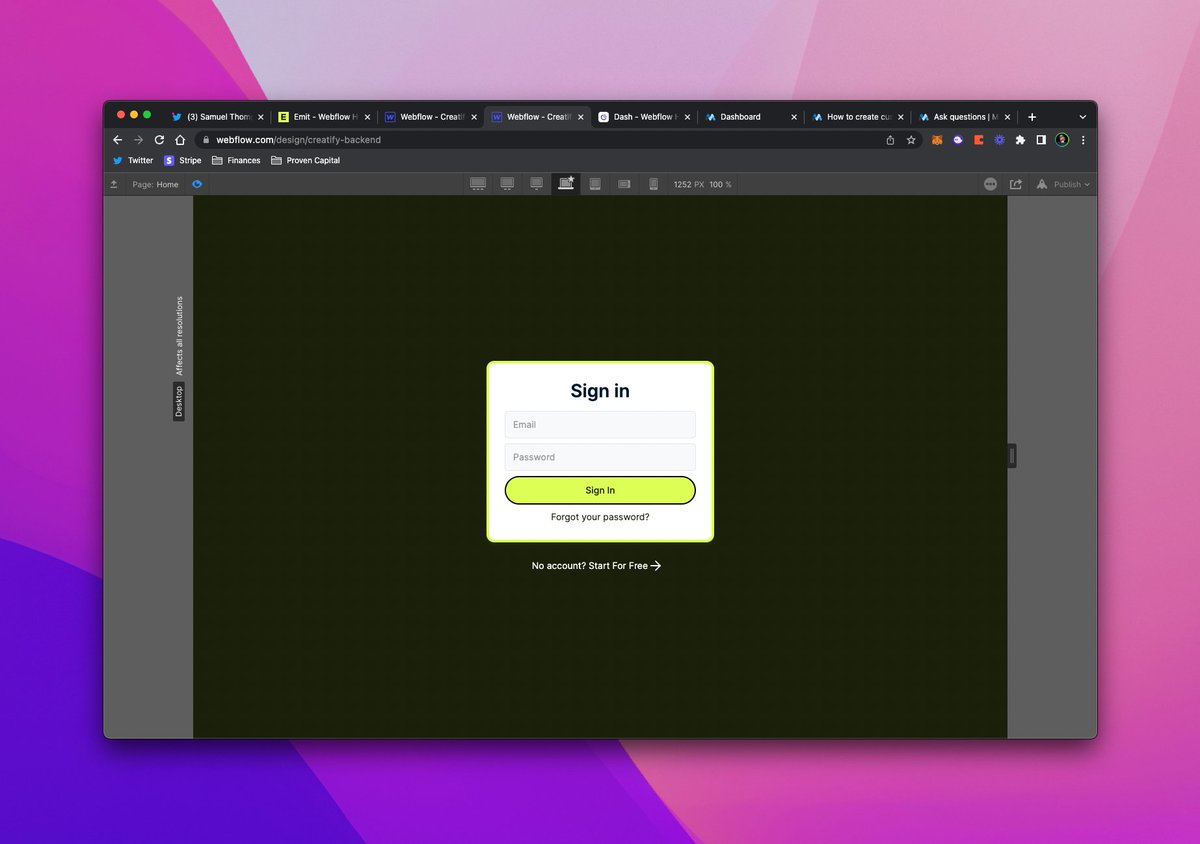Click the orange-red square extension icon
Screen dimensions: 1200x844
[x=979, y=140]
